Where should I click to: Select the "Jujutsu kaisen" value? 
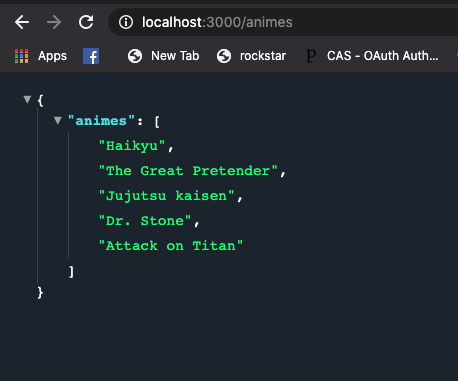coord(167,196)
